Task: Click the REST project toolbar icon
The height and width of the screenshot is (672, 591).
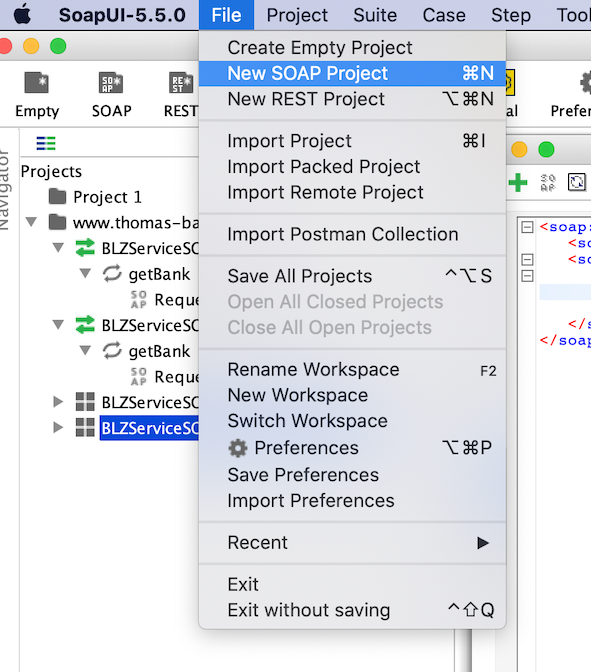Action: point(182,83)
